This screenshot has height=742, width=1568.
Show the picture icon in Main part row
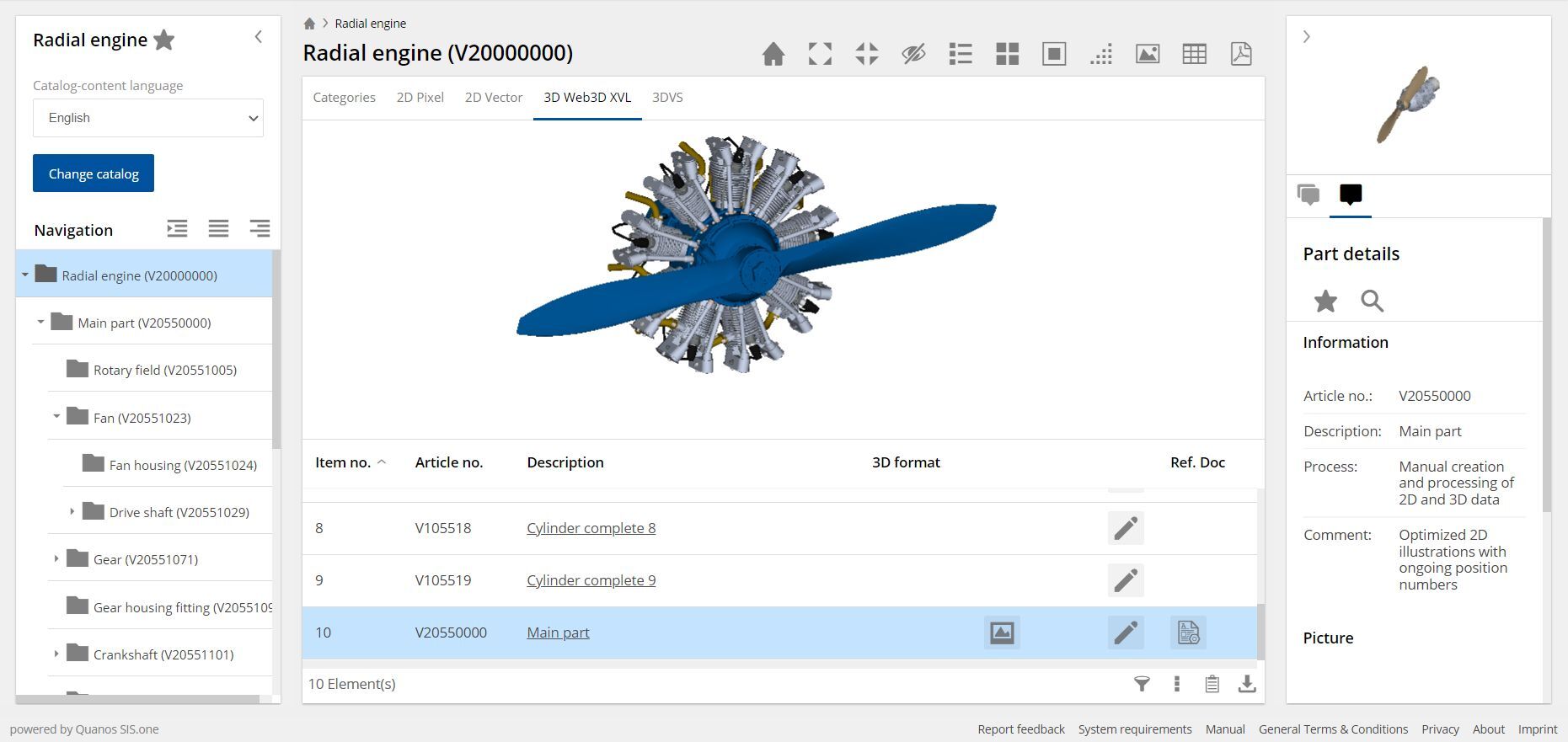click(1002, 633)
